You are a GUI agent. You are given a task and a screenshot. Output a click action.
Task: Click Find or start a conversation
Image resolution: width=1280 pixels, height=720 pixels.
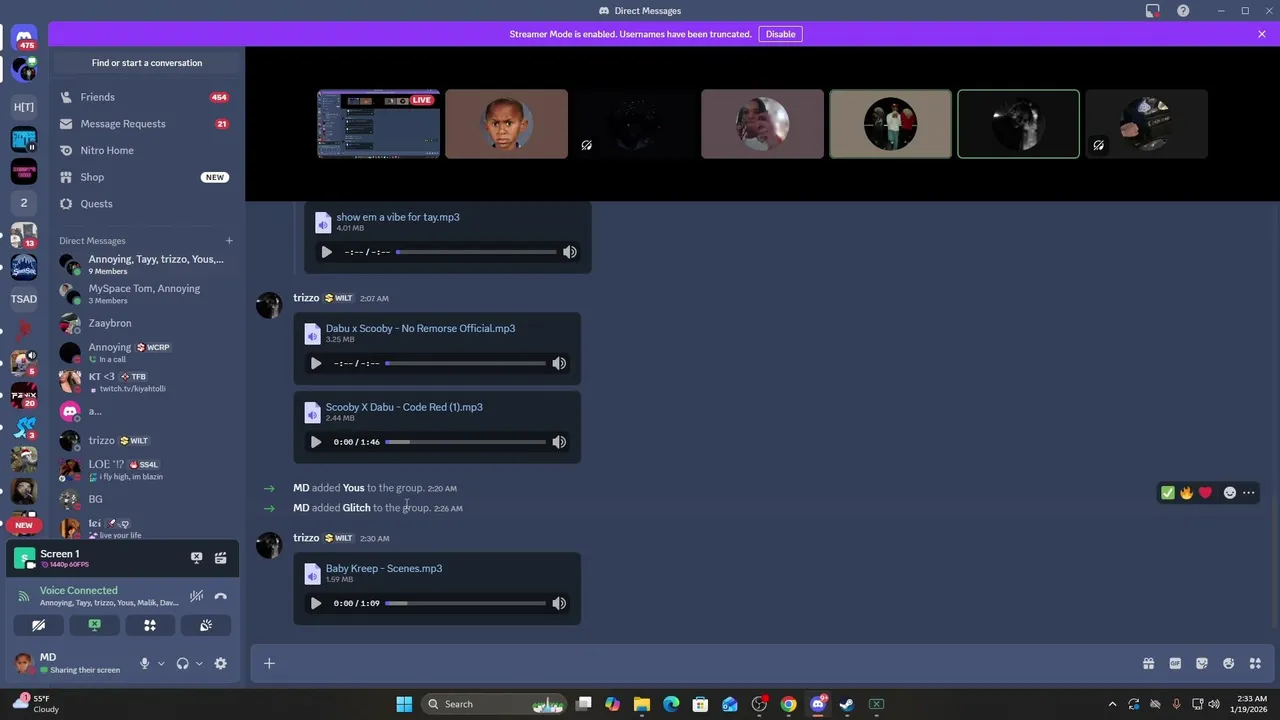147,63
